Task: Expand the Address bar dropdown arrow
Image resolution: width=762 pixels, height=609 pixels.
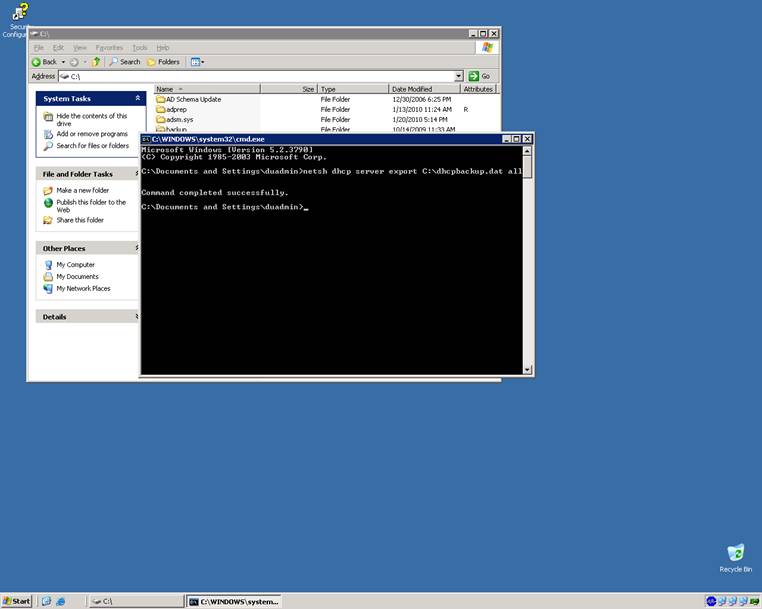Action: click(459, 76)
